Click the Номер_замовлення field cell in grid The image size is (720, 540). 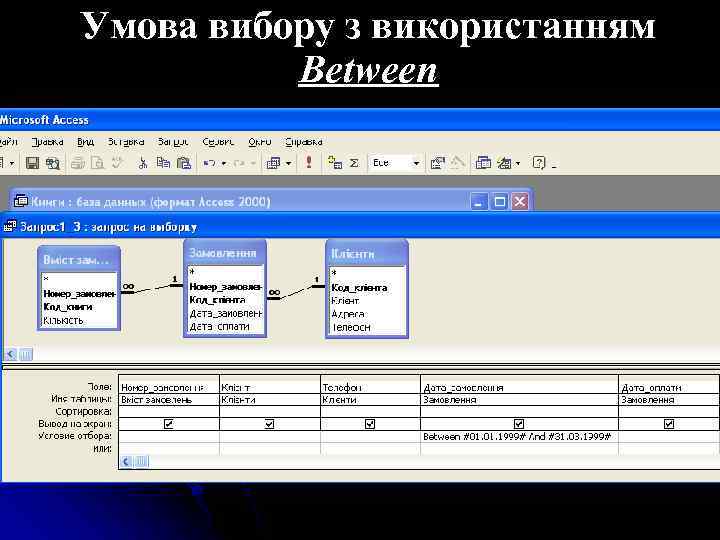[x=169, y=387]
